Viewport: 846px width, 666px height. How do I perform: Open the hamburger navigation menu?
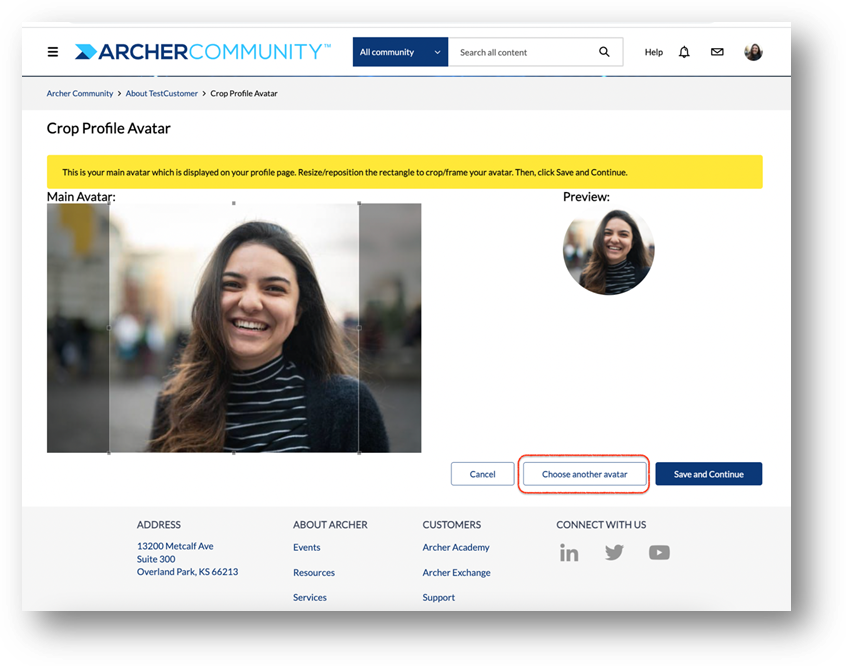coord(53,52)
